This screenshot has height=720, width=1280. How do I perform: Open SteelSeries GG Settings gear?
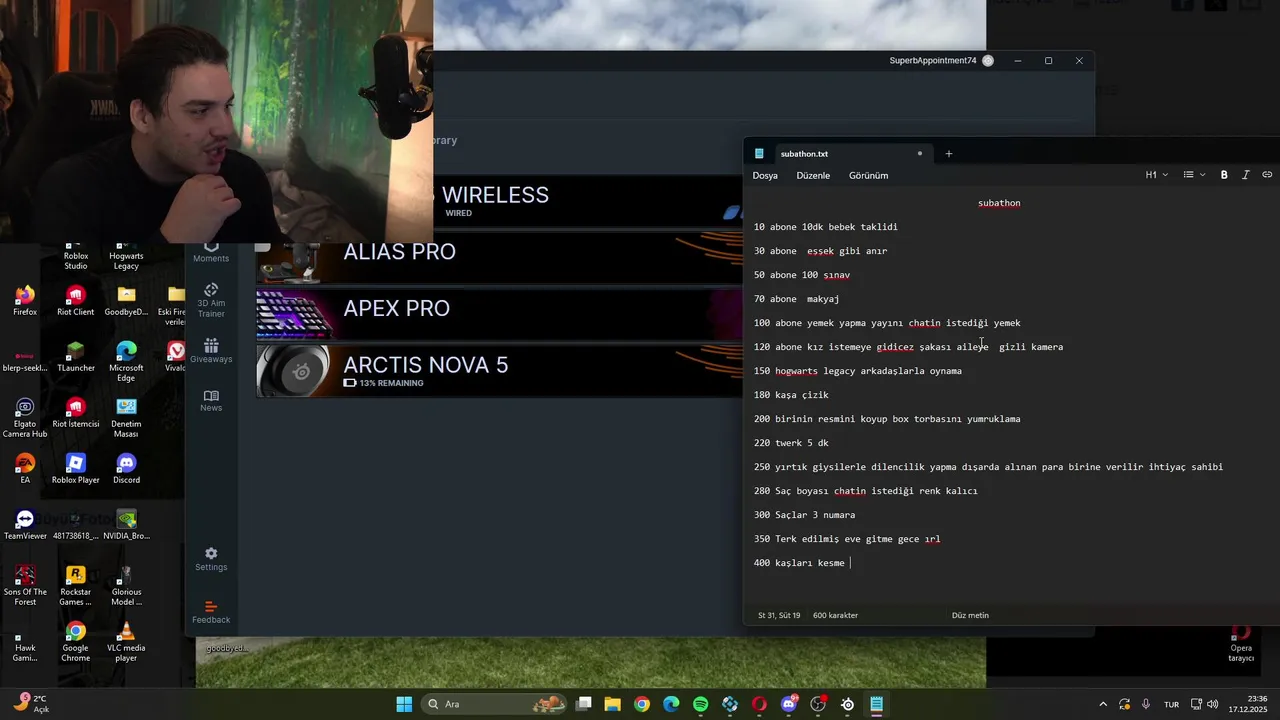(211, 559)
